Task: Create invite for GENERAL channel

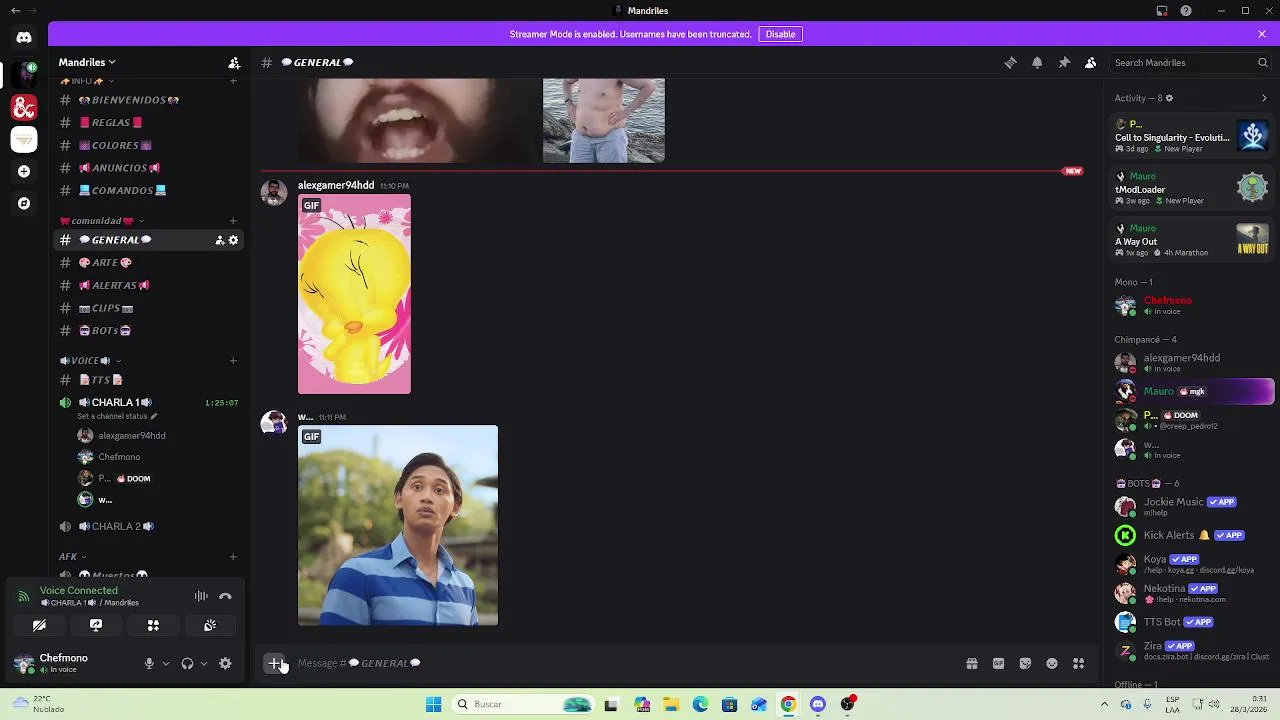Action: coord(220,240)
